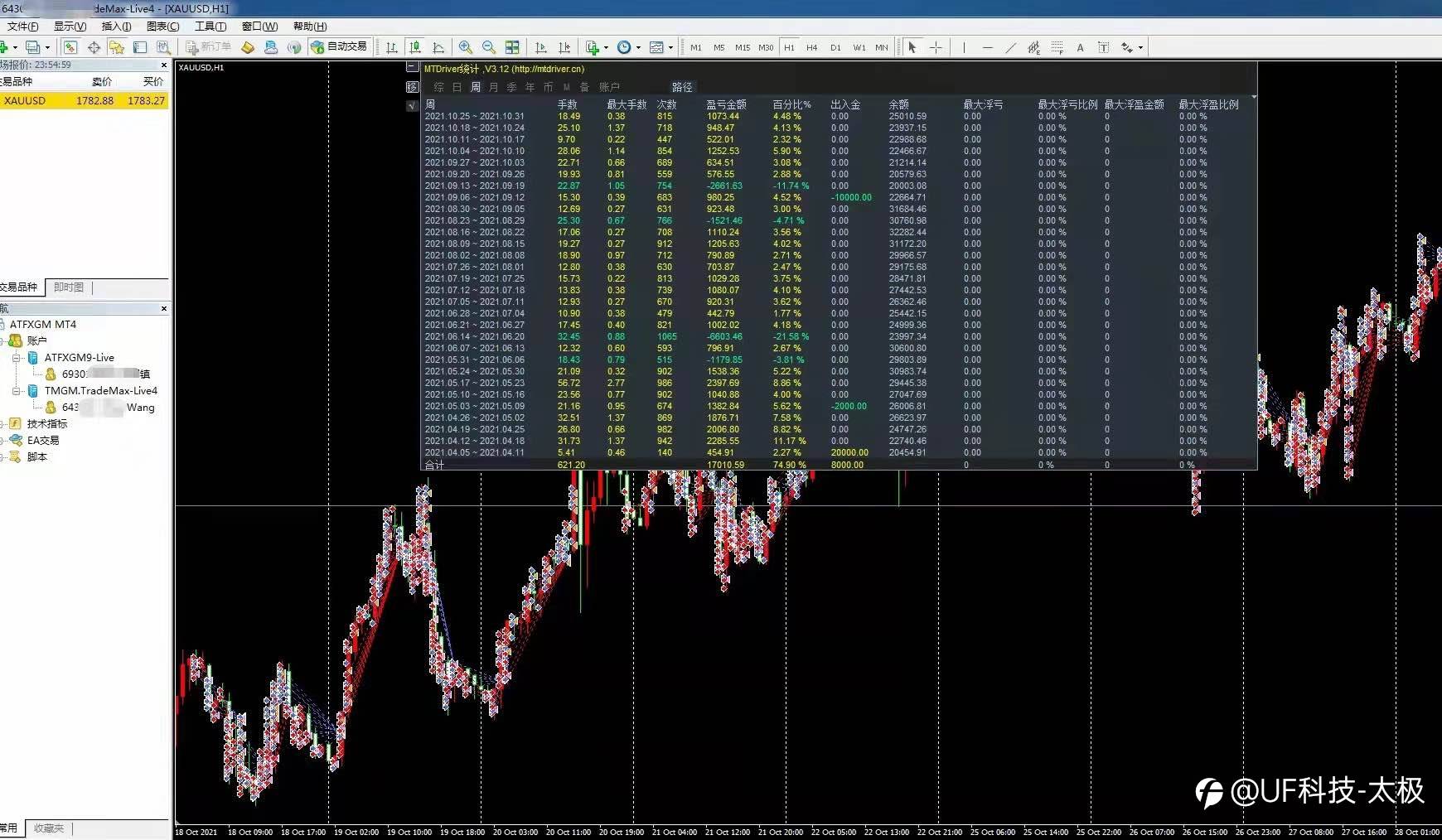Collapse the TMGM.TradeMax-Live4 account node
Viewport: 1442px width, 840px height.
(17, 391)
